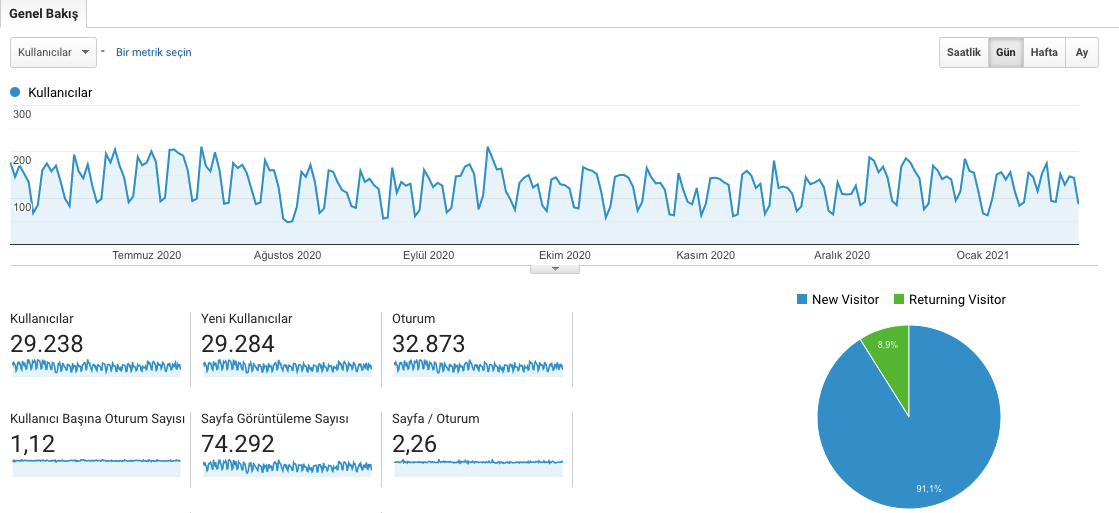Click the Aralık 2020 axis label
The image size is (1119, 513).
[x=842, y=255]
